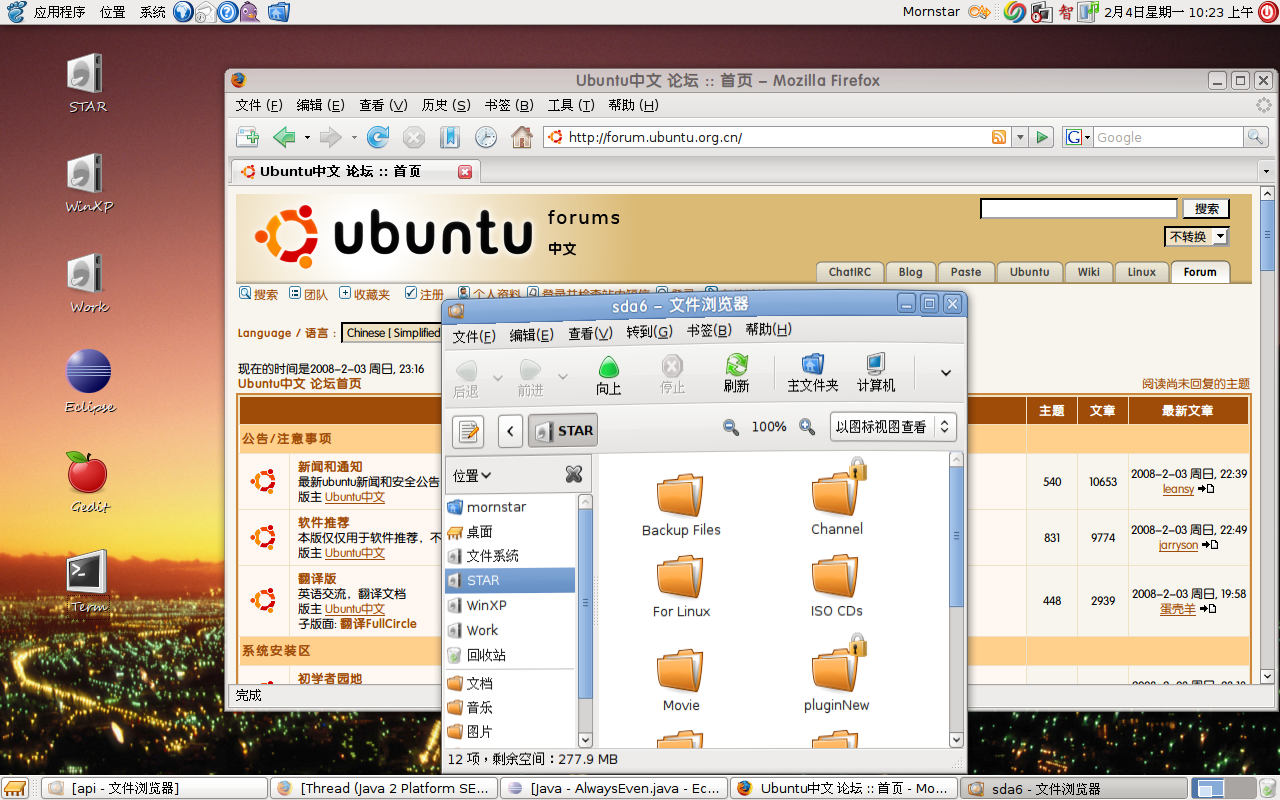This screenshot has width=1280, height=800.
Task: Close the Ubuntu forum Firefox tab
Action: pos(465,172)
